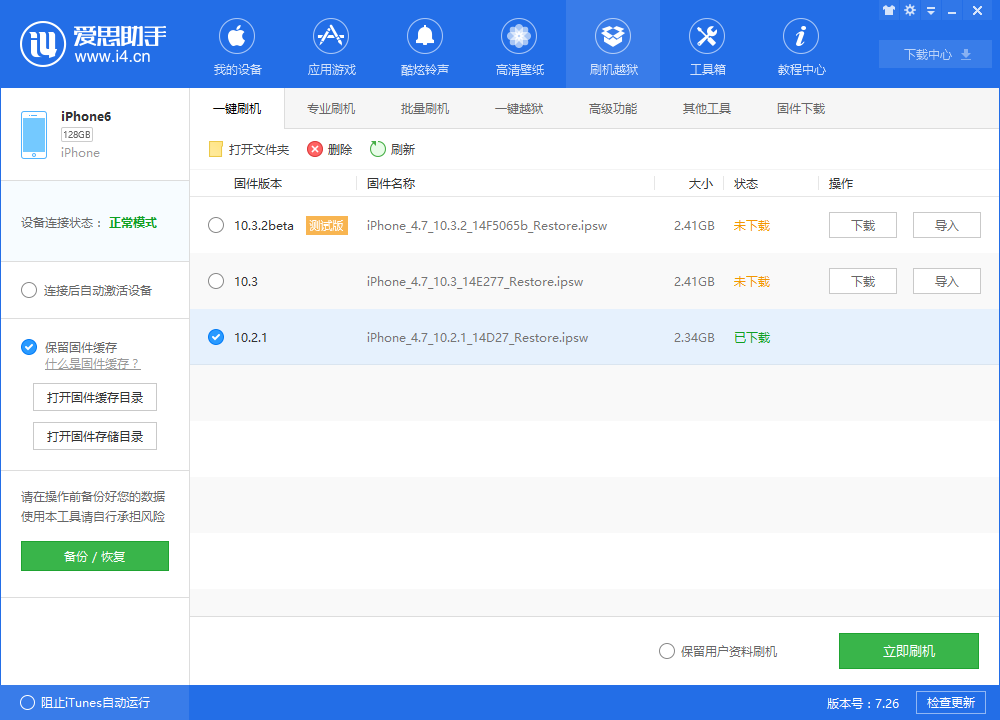
Task: Switch to the 固件下载 tab
Action: click(798, 108)
